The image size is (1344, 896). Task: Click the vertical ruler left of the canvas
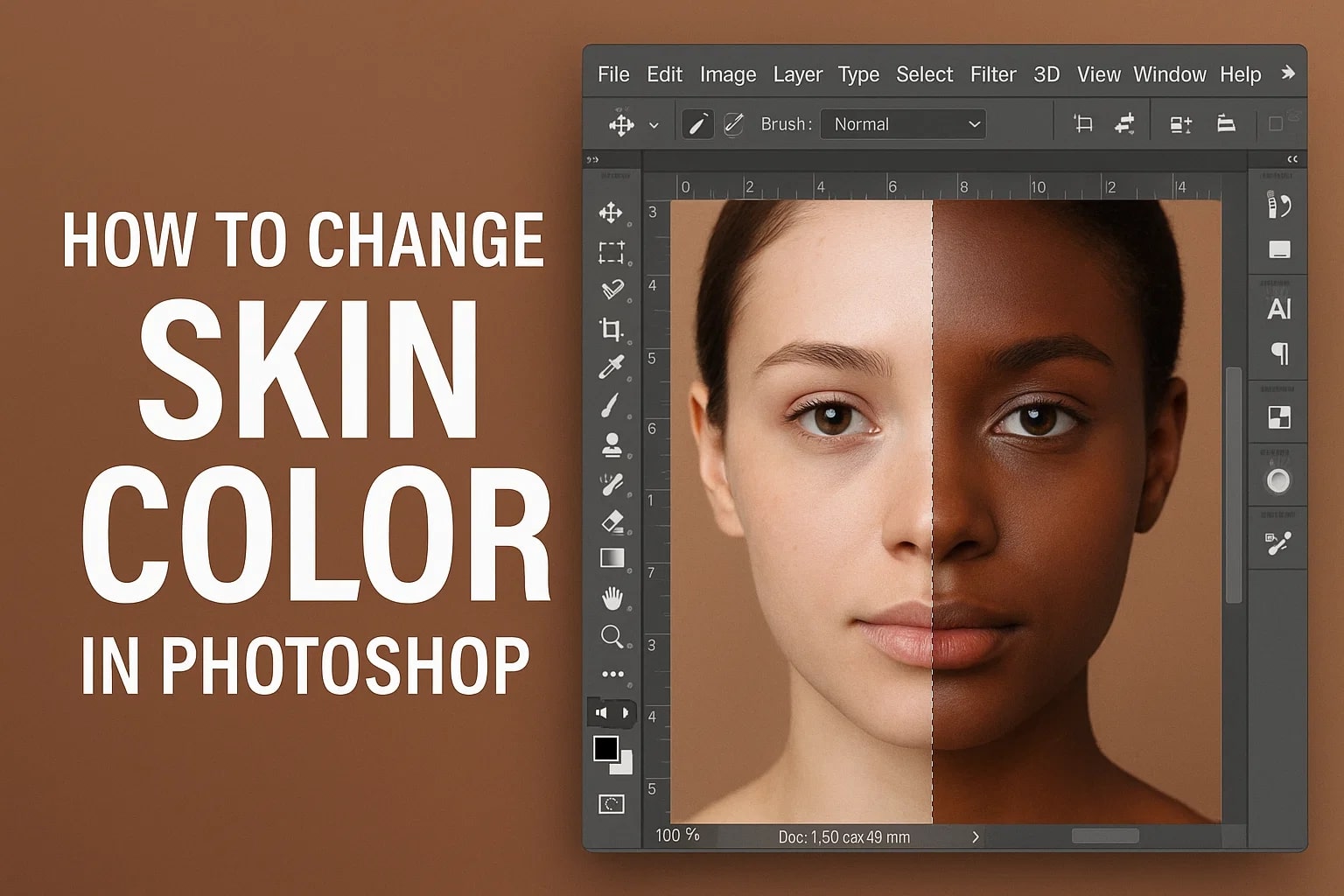(x=656, y=512)
